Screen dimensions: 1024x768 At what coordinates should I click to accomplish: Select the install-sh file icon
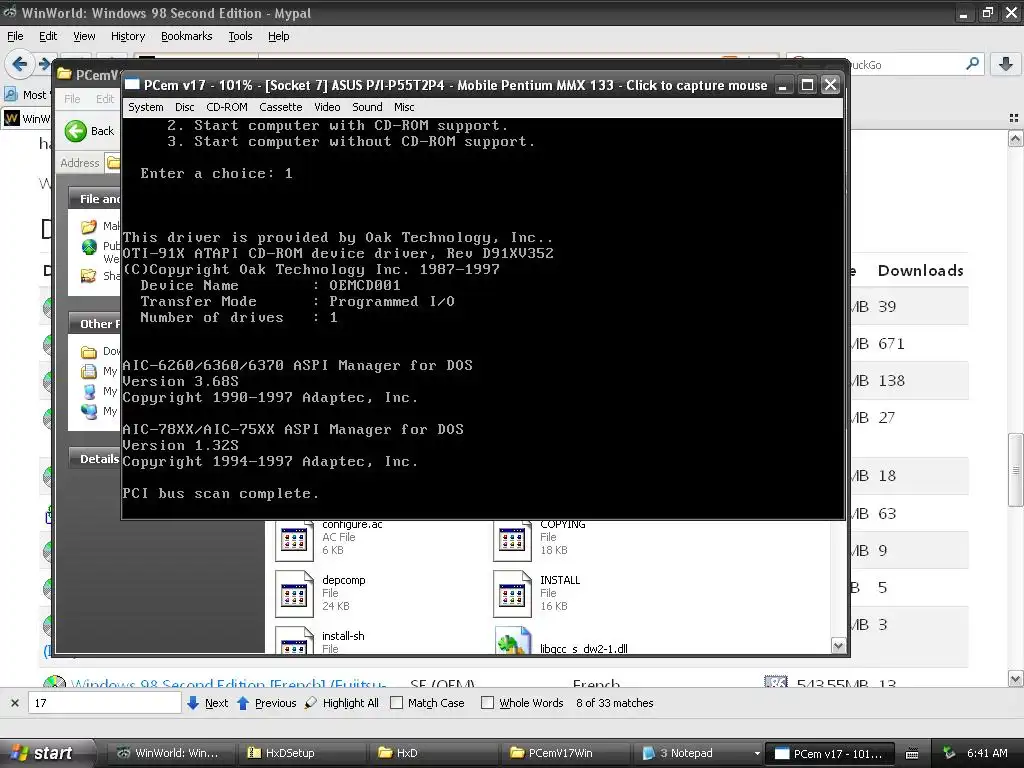click(294, 640)
